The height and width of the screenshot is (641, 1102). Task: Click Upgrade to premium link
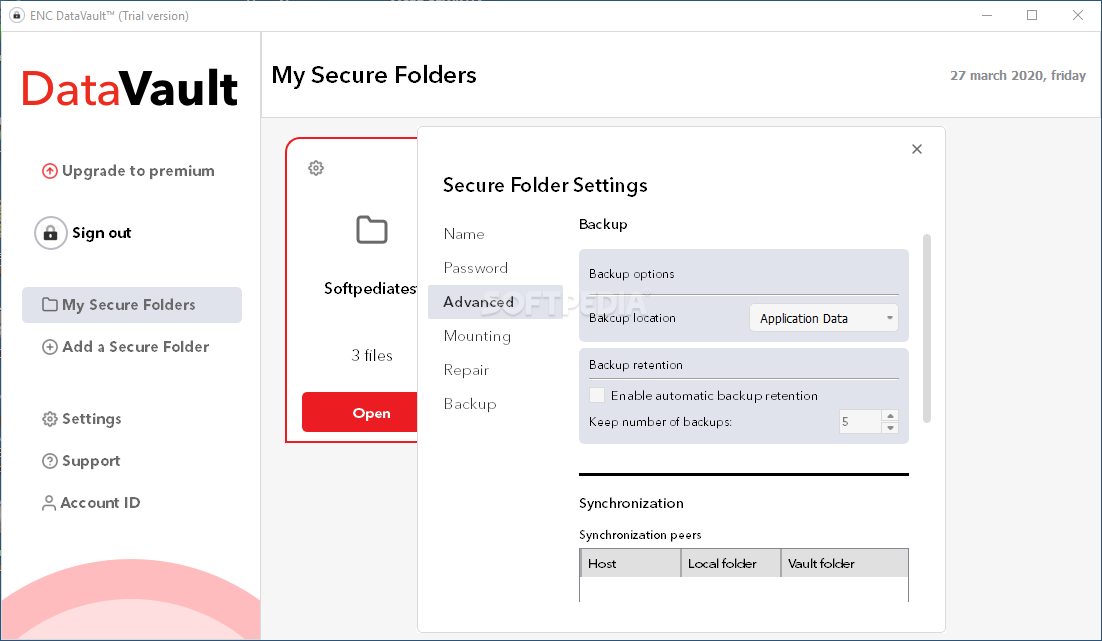click(x=138, y=171)
